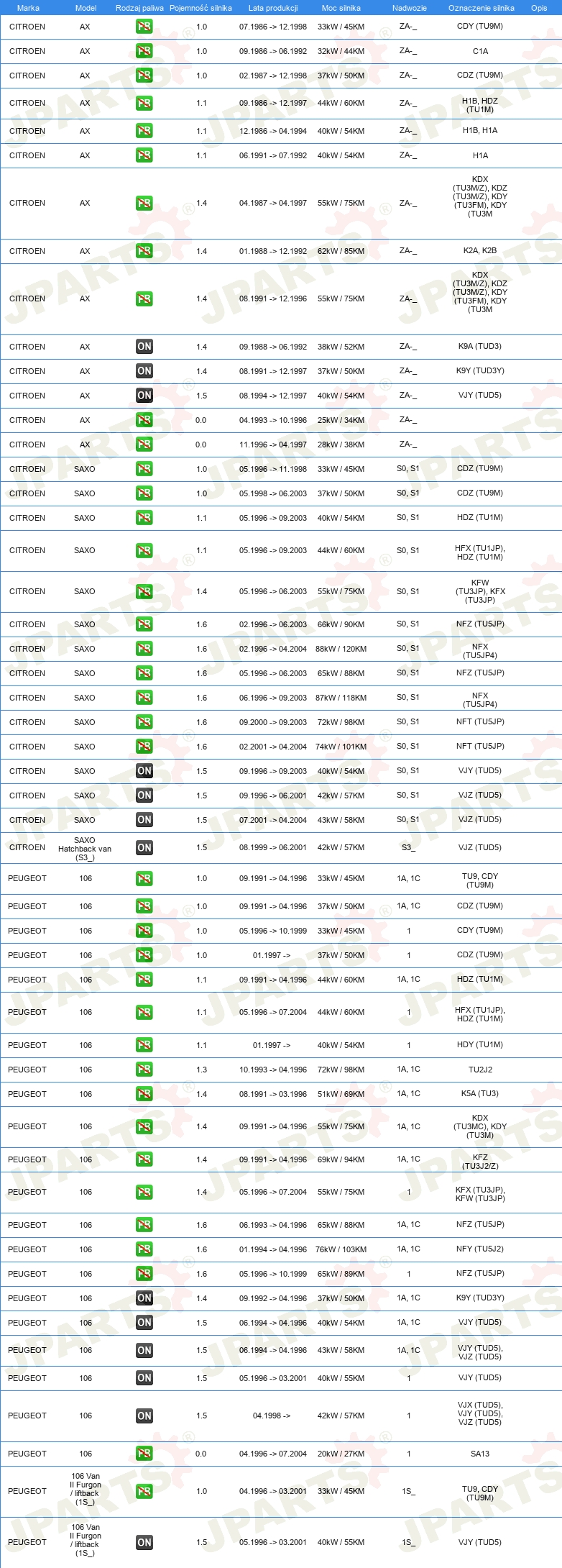Click the petrol icon in the Peugeot 106 K5A (TU3) row
562x1568 pixels.
coord(144,1094)
